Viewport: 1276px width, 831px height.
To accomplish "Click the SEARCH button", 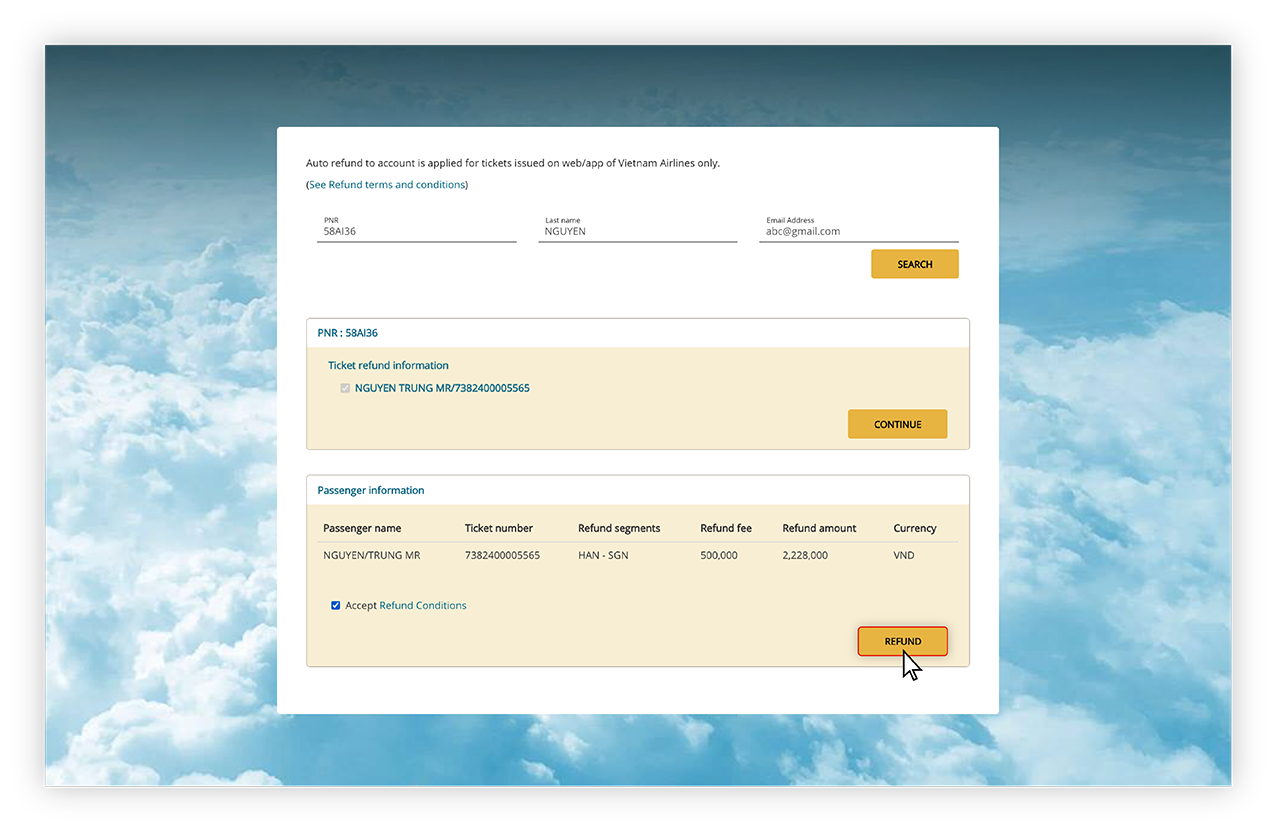I will point(913,263).
